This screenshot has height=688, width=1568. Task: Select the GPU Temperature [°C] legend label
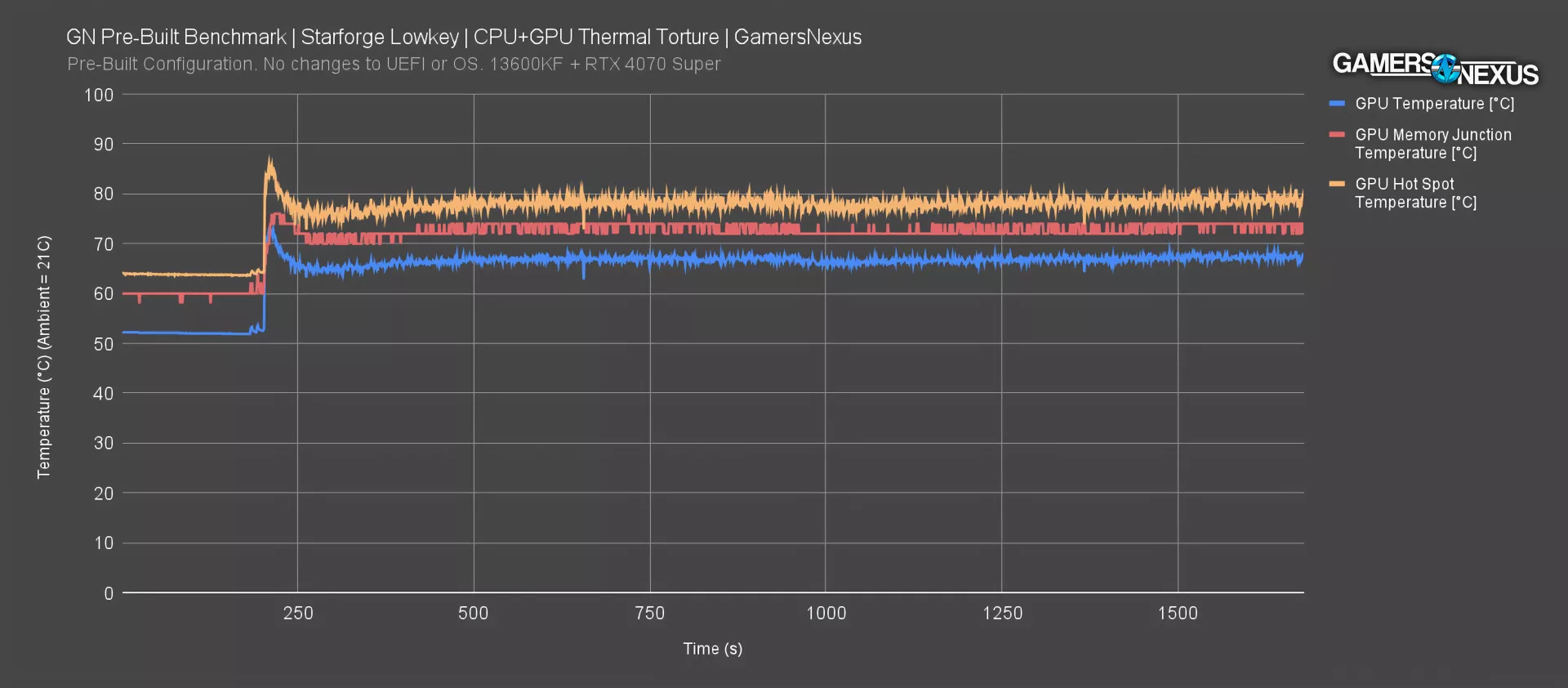(x=1434, y=104)
